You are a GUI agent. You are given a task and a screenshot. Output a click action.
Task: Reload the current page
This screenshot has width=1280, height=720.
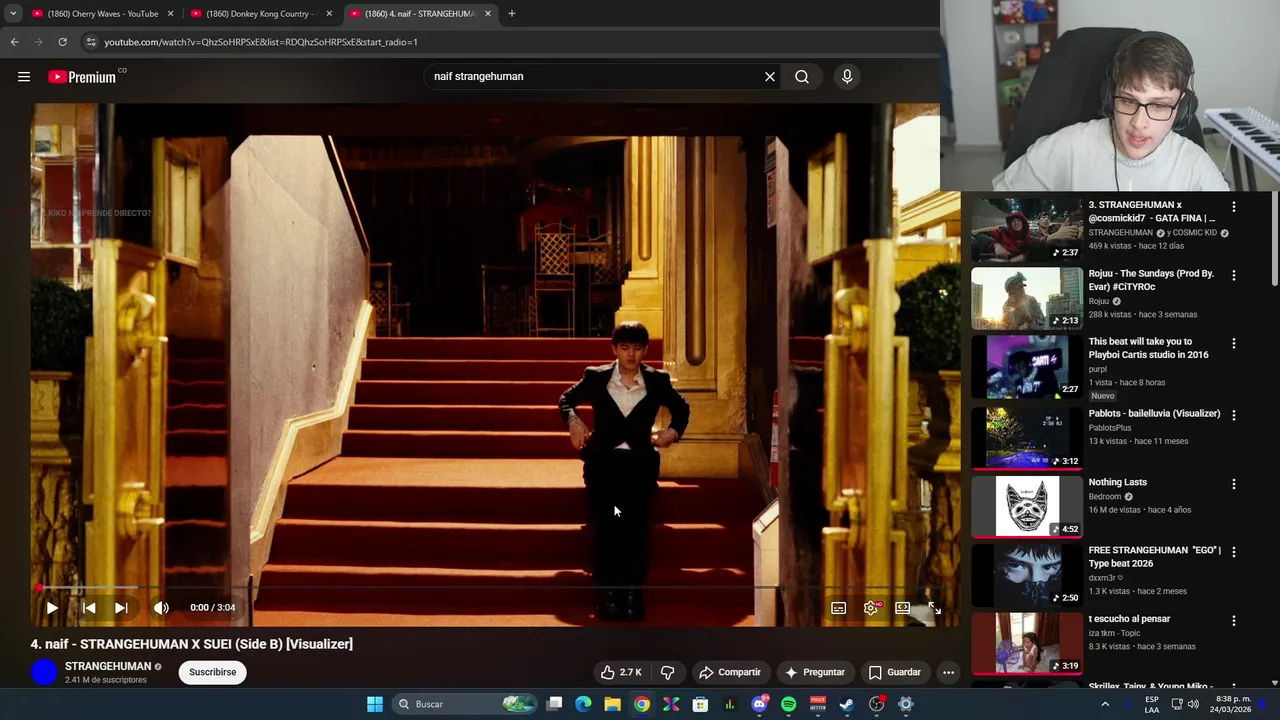tap(62, 42)
